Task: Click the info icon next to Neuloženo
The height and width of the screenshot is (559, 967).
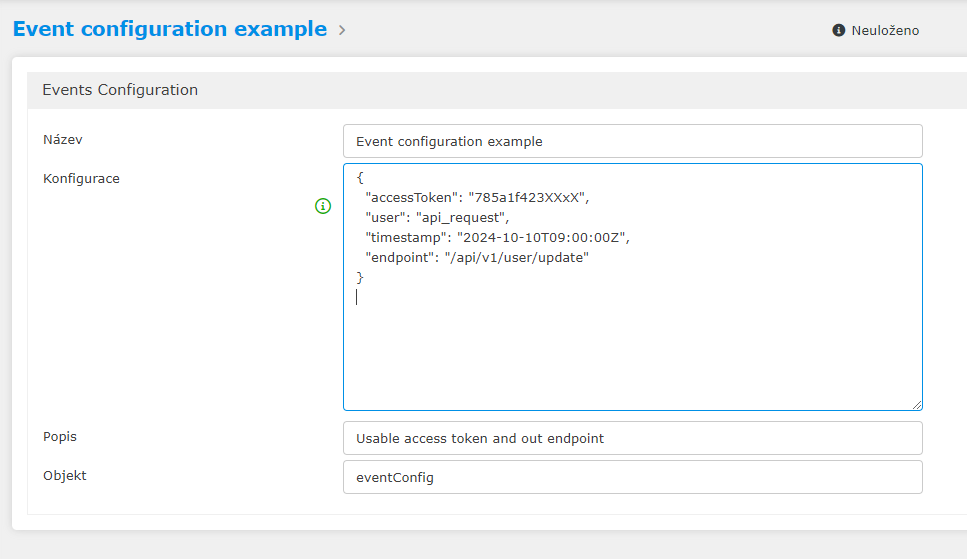Action: pos(839,31)
